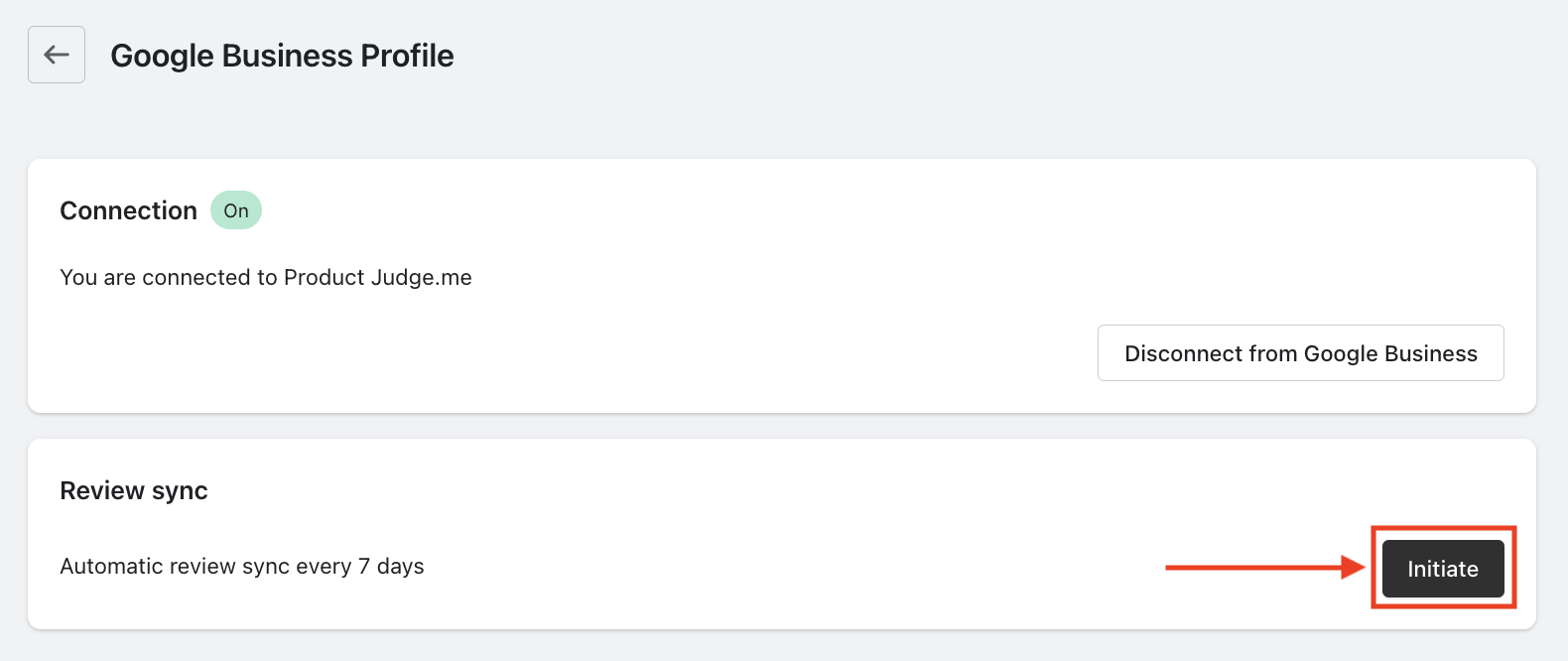
Task: Click Google Business on the Disconnect button
Action: click(1390, 353)
